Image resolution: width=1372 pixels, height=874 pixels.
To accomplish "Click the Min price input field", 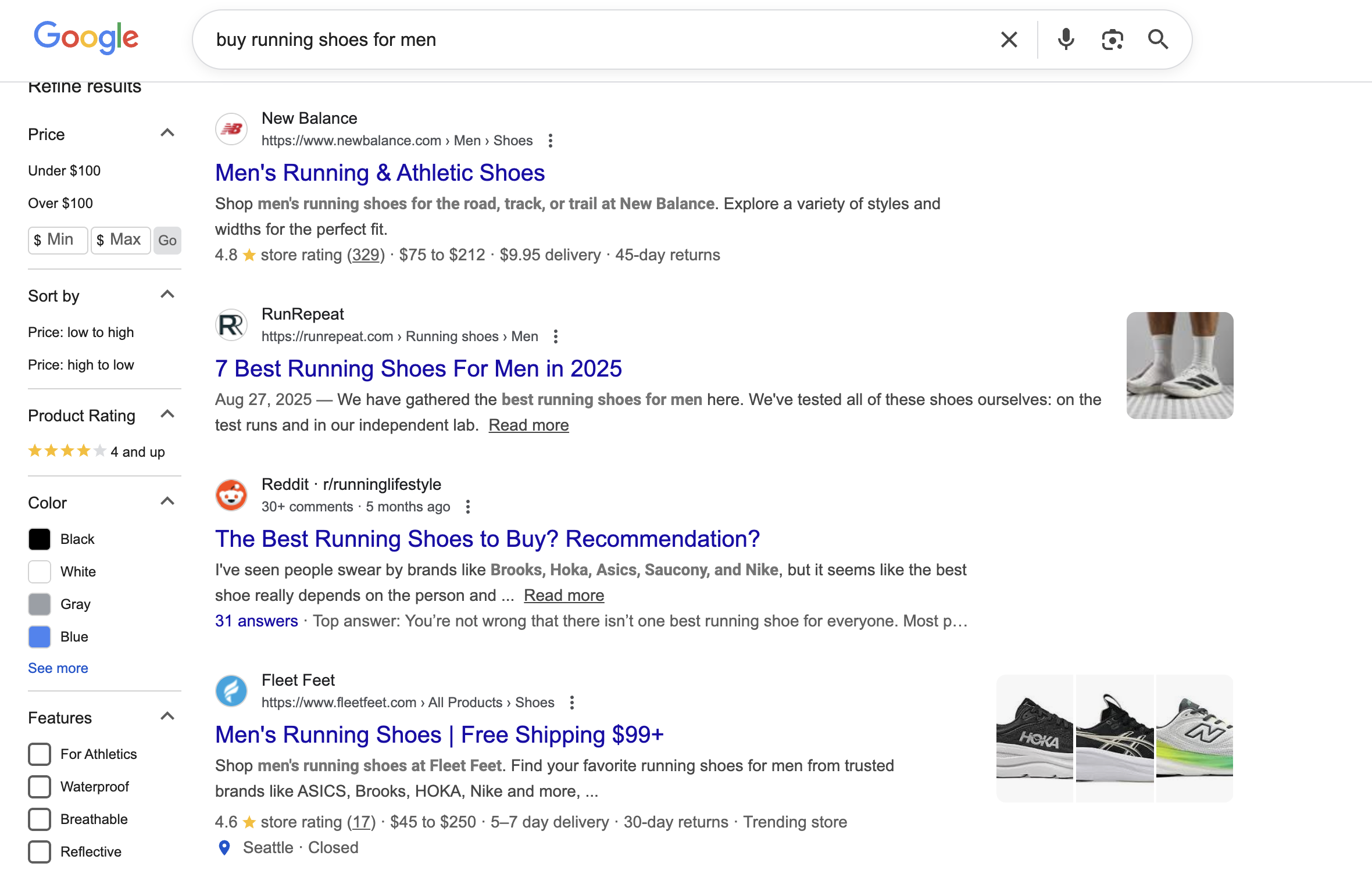I will [x=58, y=240].
